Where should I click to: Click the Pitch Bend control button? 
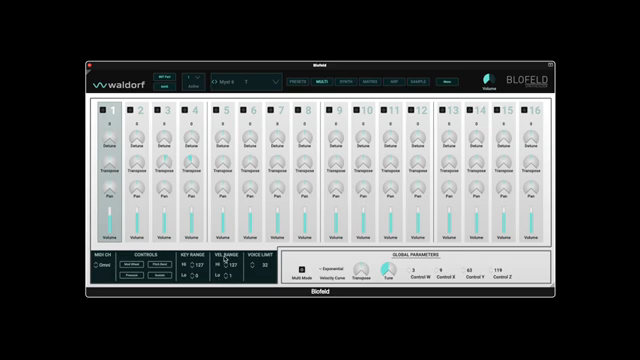[x=160, y=264]
